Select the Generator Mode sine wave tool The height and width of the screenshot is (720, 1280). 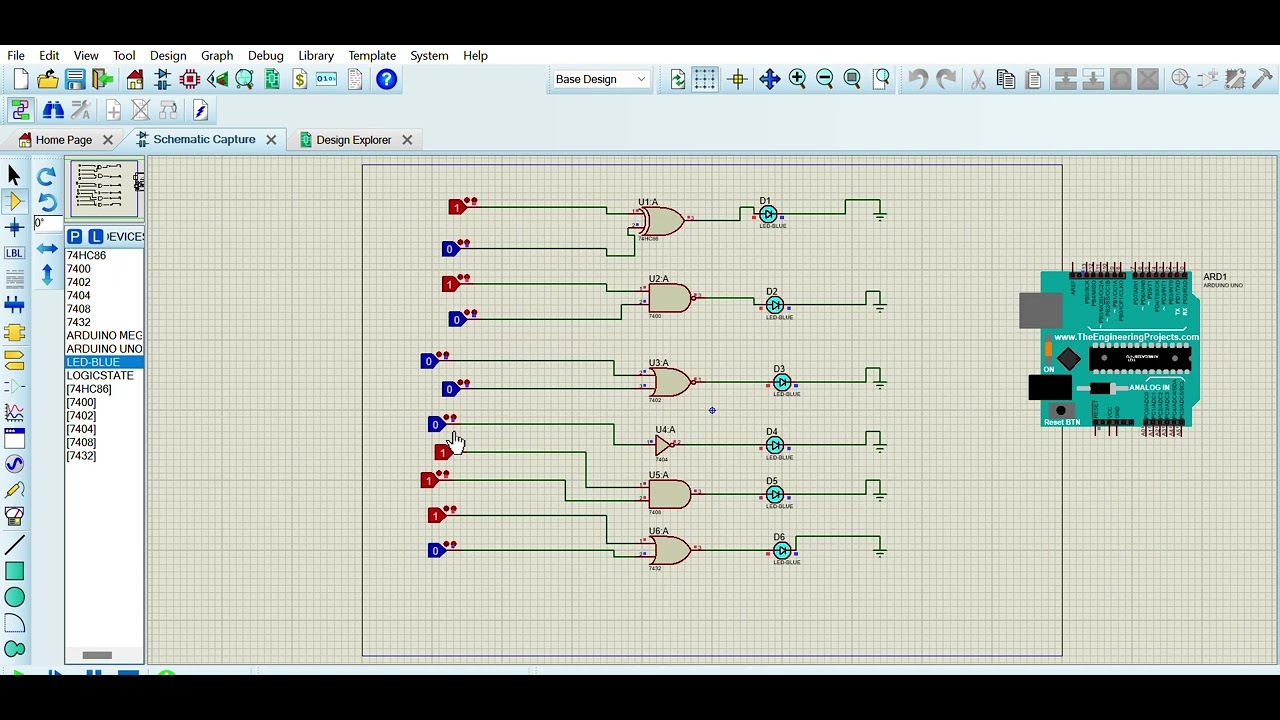[14, 464]
